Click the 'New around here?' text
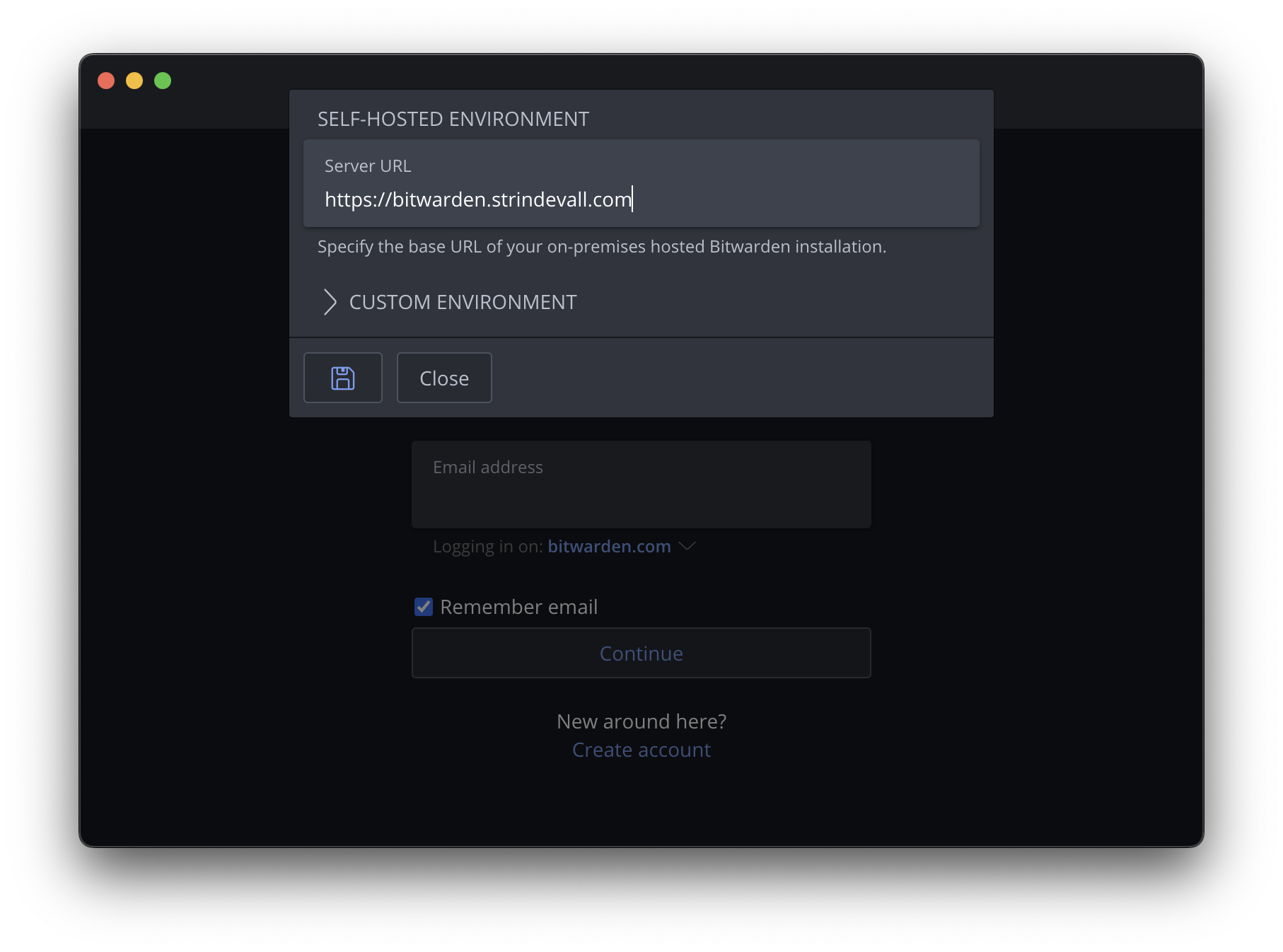 [x=641, y=721]
